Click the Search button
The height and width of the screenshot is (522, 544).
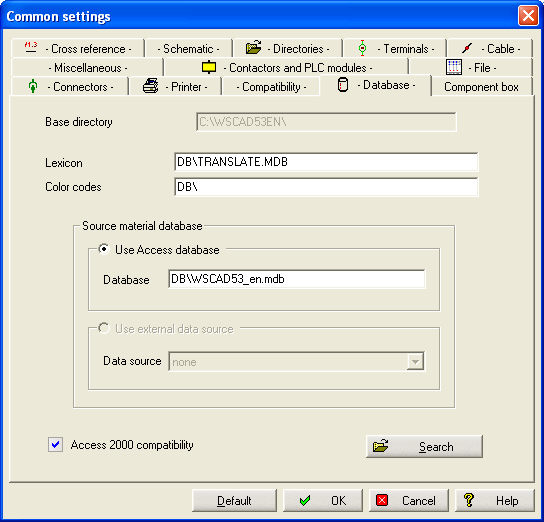[x=424, y=446]
